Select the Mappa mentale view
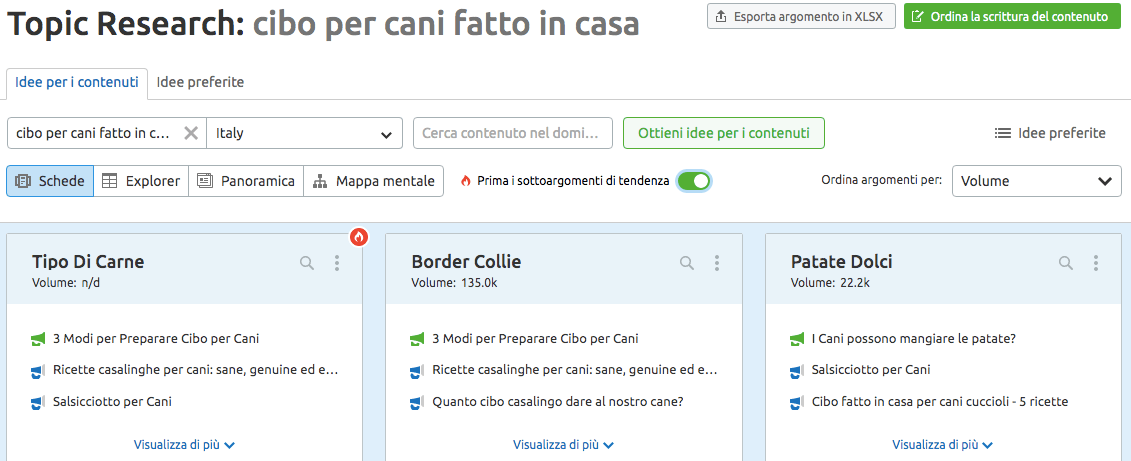This screenshot has height=461, width=1131. tap(374, 181)
